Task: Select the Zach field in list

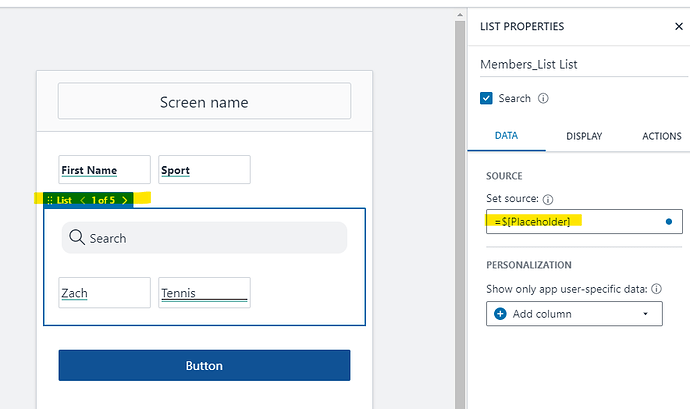Action: point(104,293)
